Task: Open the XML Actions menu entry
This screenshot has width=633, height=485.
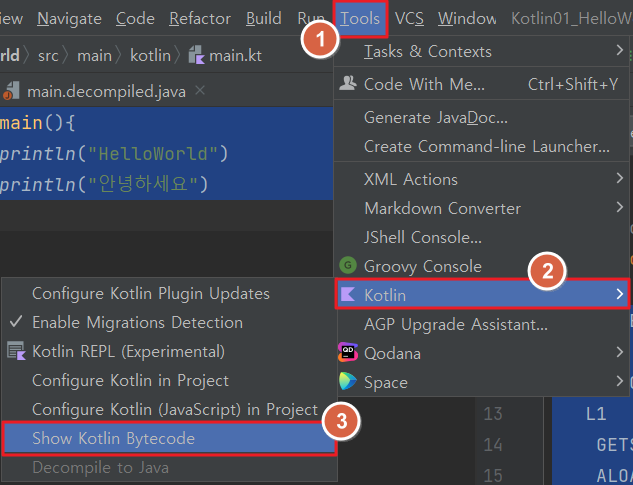Action: coord(481,179)
